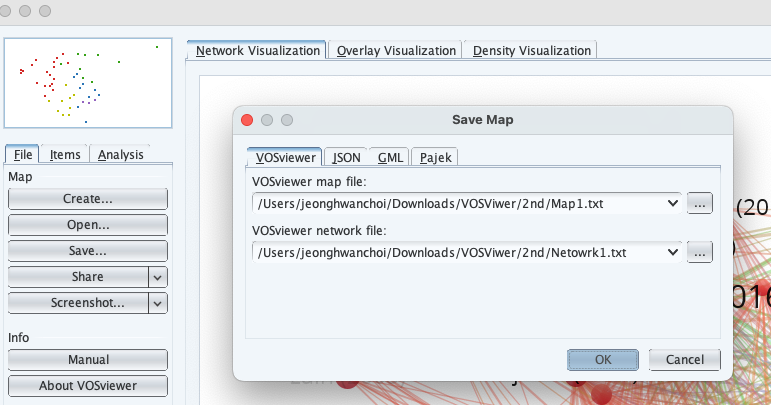Click the Screenshot... button
The height and width of the screenshot is (405, 771).
78,303
